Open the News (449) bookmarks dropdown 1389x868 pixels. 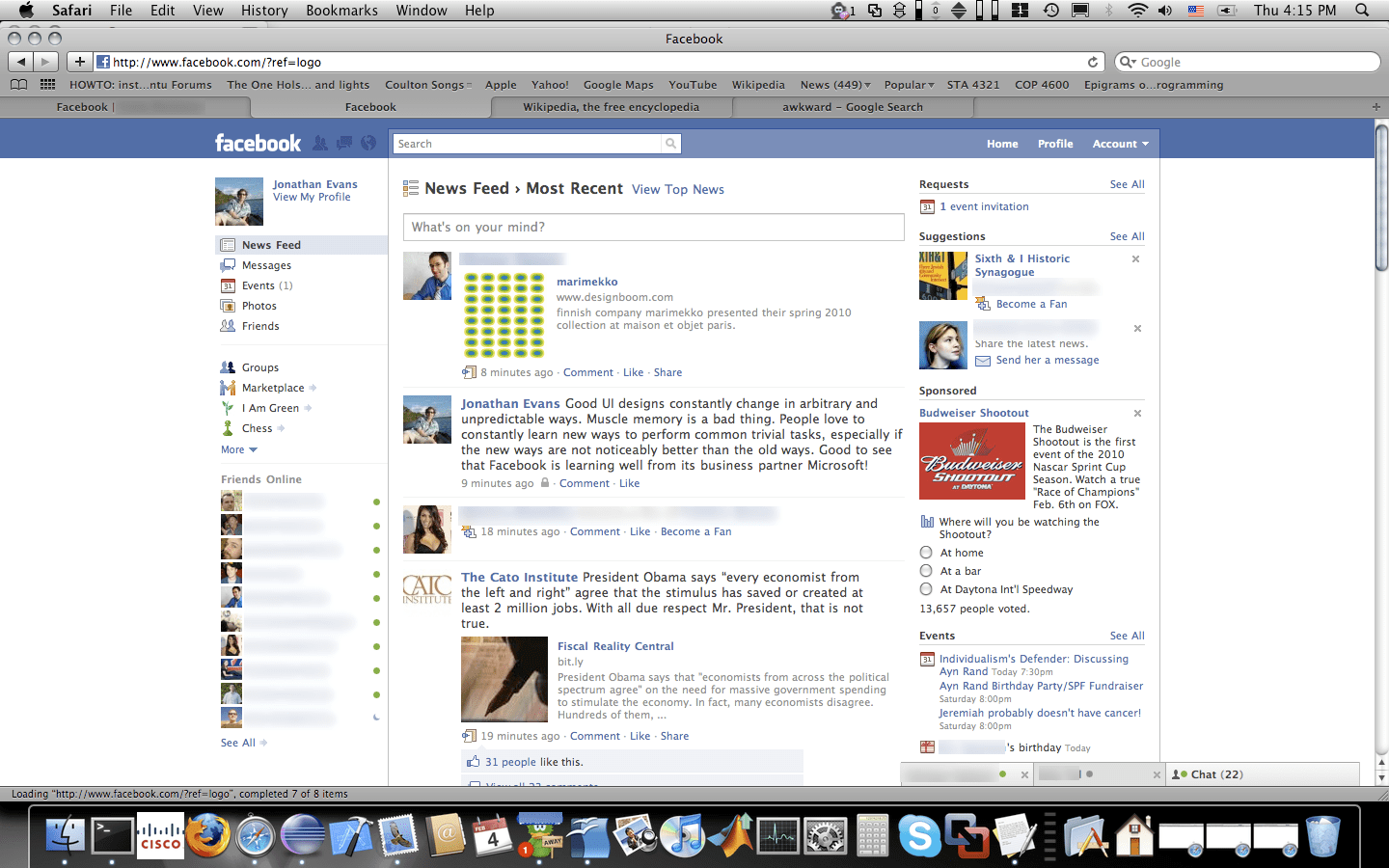coord(835,85)
